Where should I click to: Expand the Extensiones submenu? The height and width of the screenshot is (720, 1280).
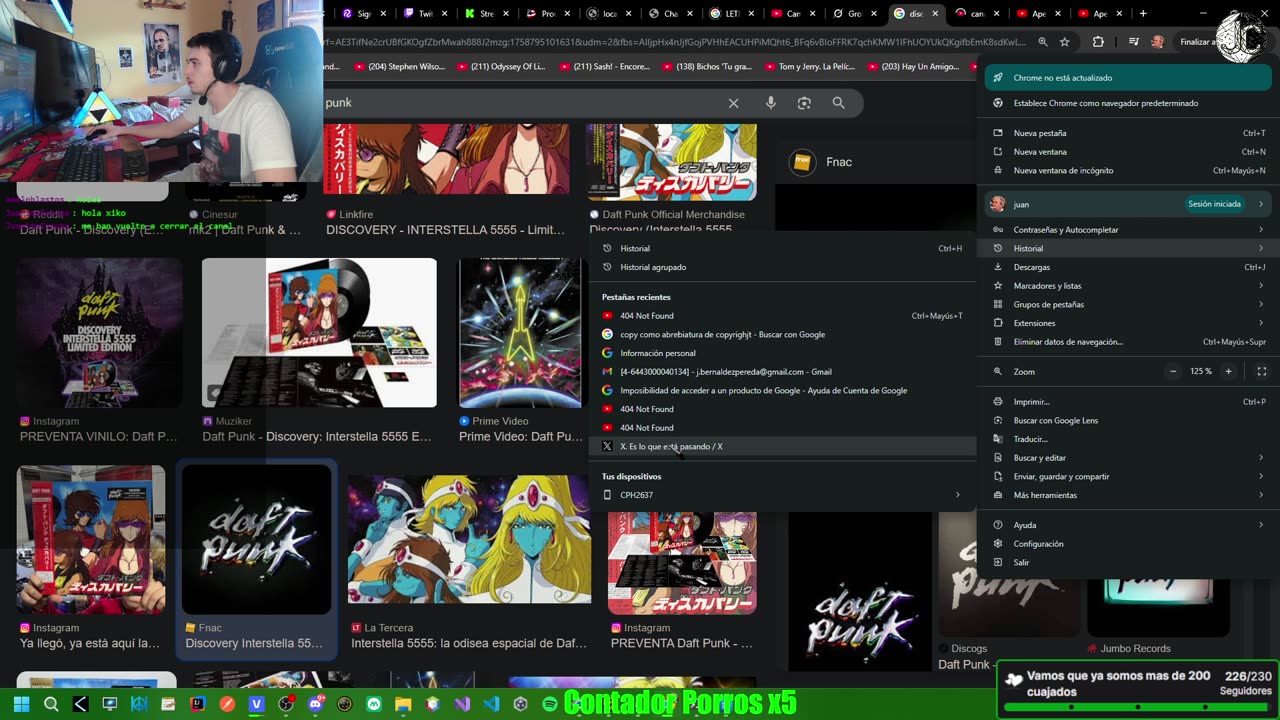pos(1128,323)
